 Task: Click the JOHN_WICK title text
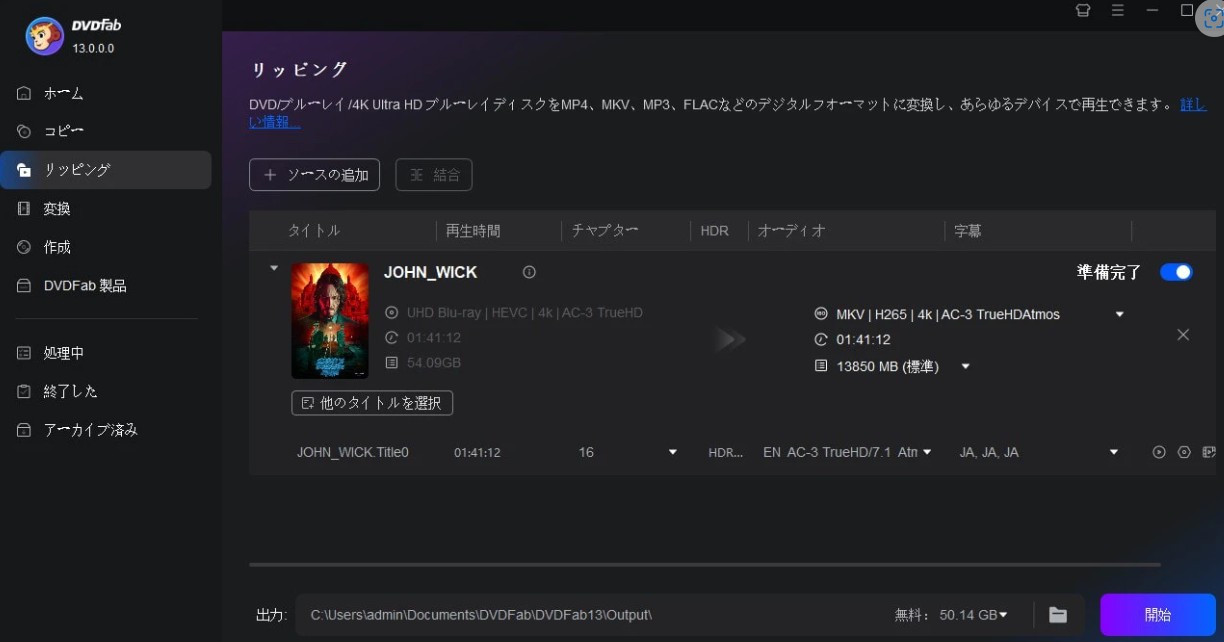(x=431, y=272)
